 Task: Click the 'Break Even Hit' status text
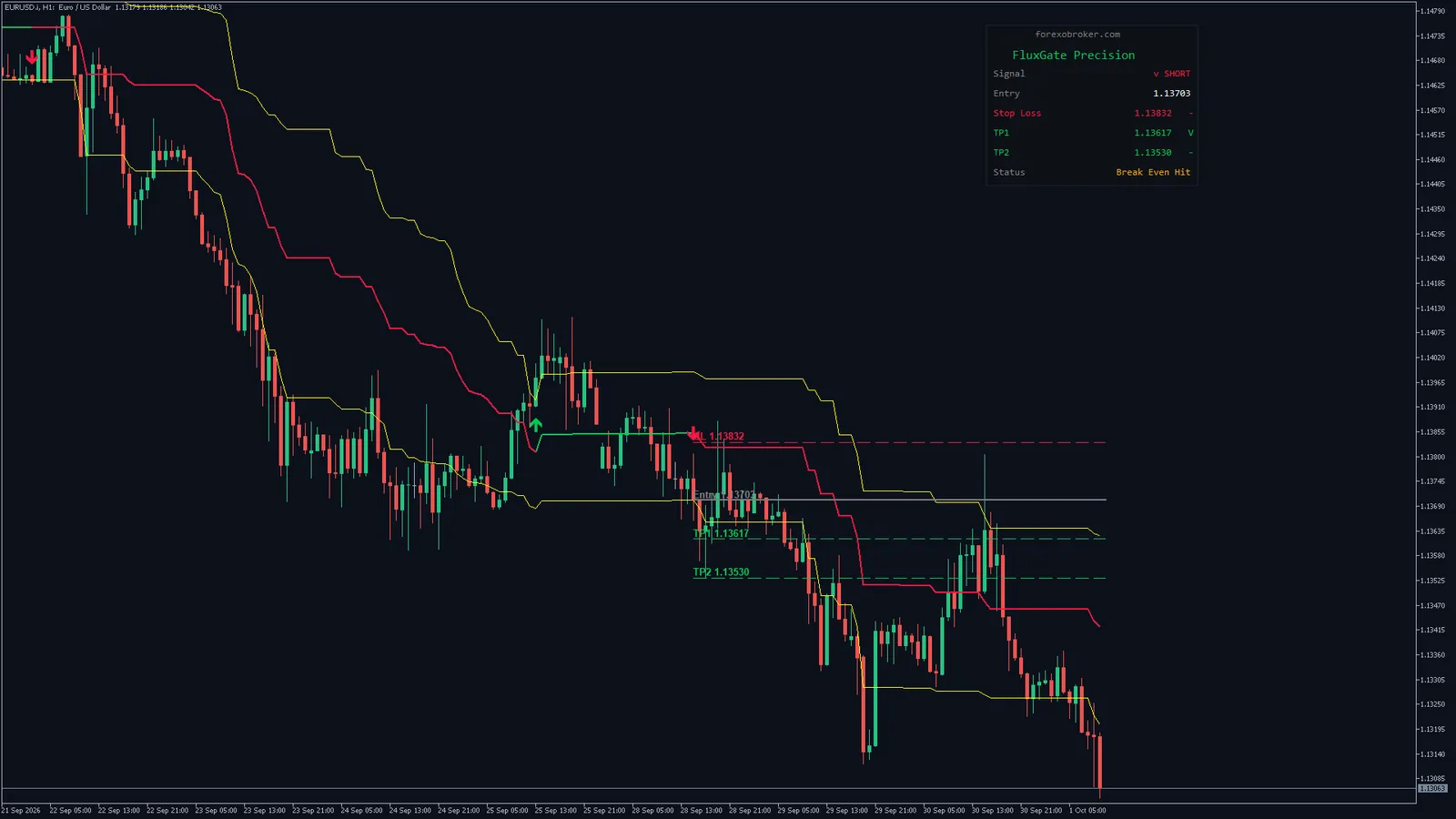coord(1153,172)
